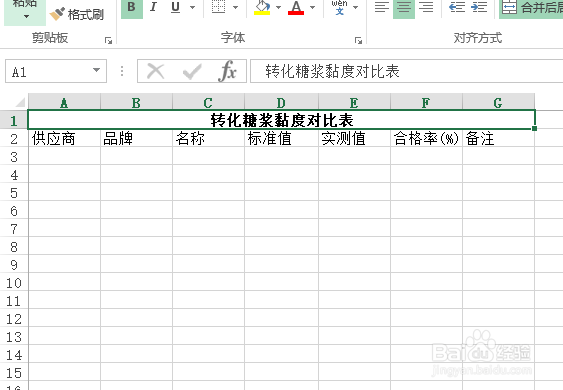563x390 pixels.
Task: Open font color dropdown arrow
Action: 312,7
